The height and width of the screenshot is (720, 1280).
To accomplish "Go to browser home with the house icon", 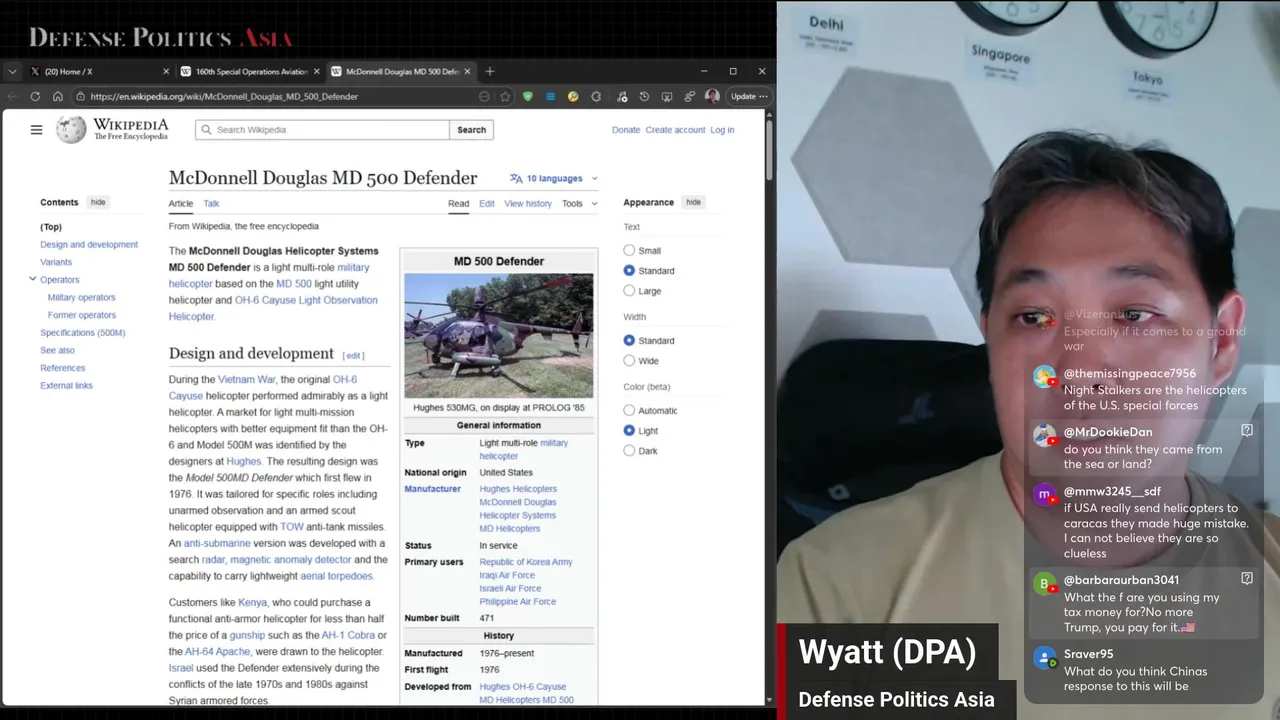I will click(58, 97).
